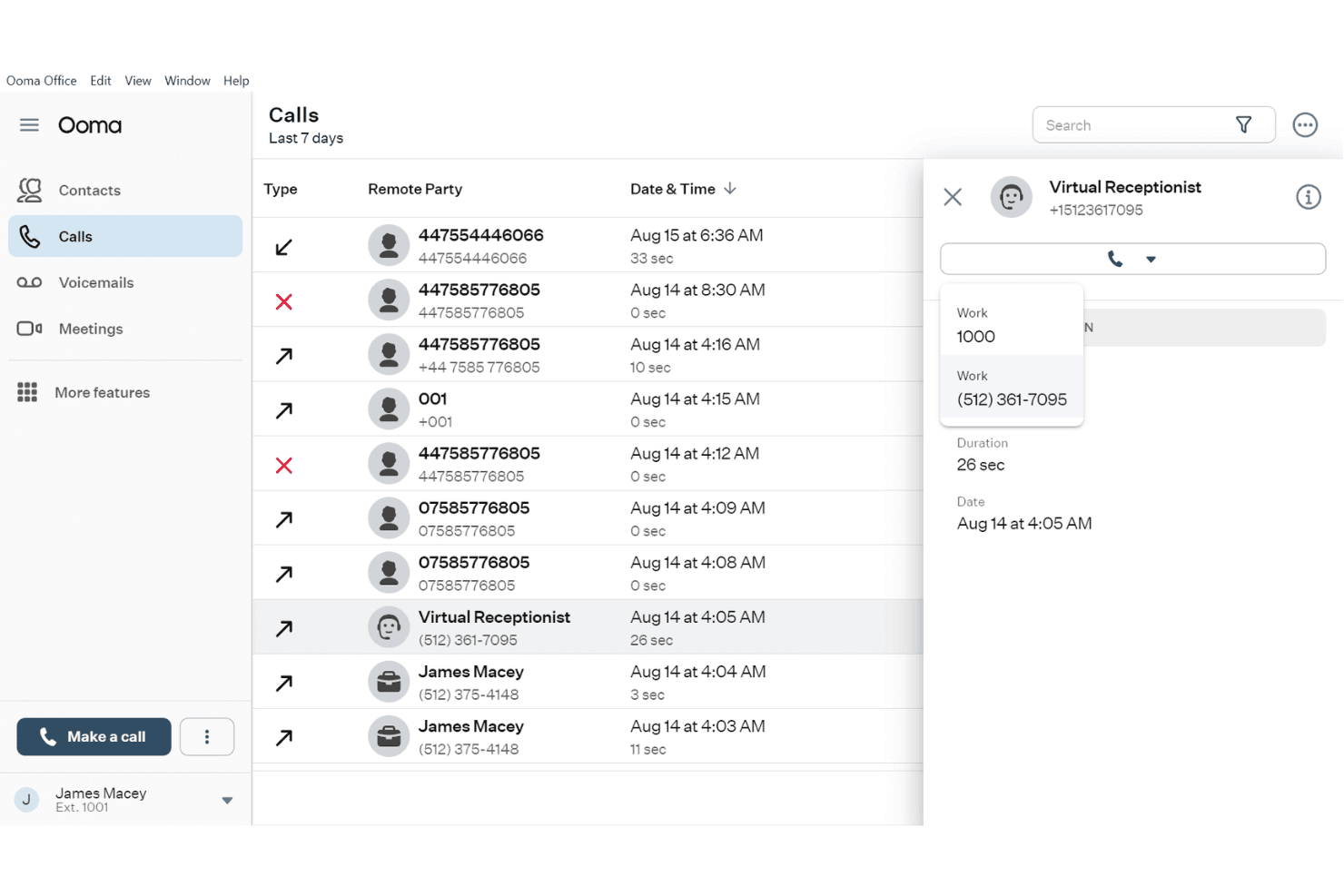1344x896 pixels.
Task: Open the Ooma Office menu
Action: pos(42,81)
